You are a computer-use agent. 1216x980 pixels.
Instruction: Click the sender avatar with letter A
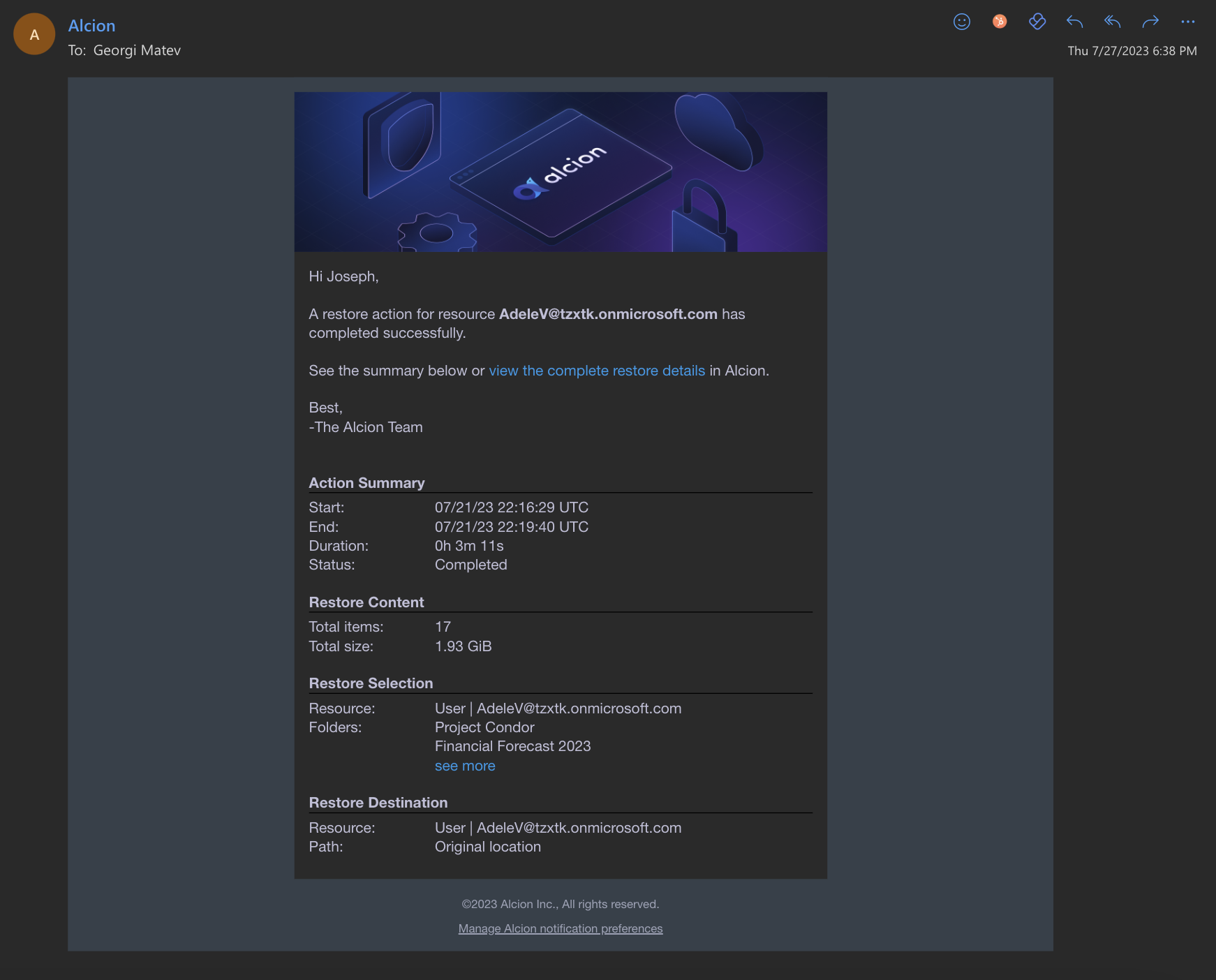[x=34, y=34]
